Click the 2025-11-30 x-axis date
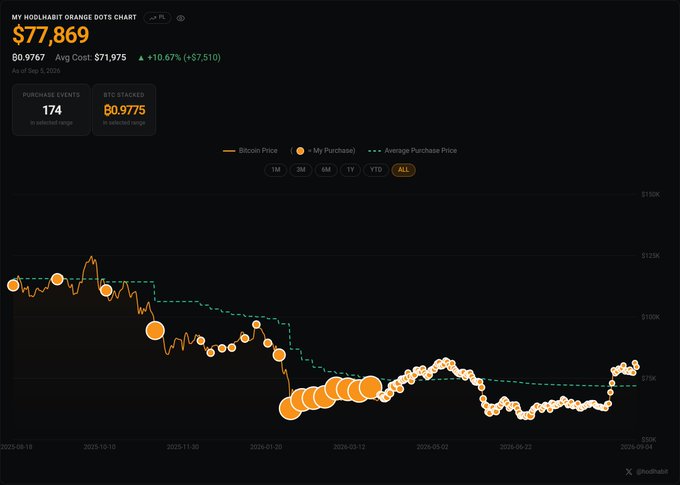 (x=183, y=447)
